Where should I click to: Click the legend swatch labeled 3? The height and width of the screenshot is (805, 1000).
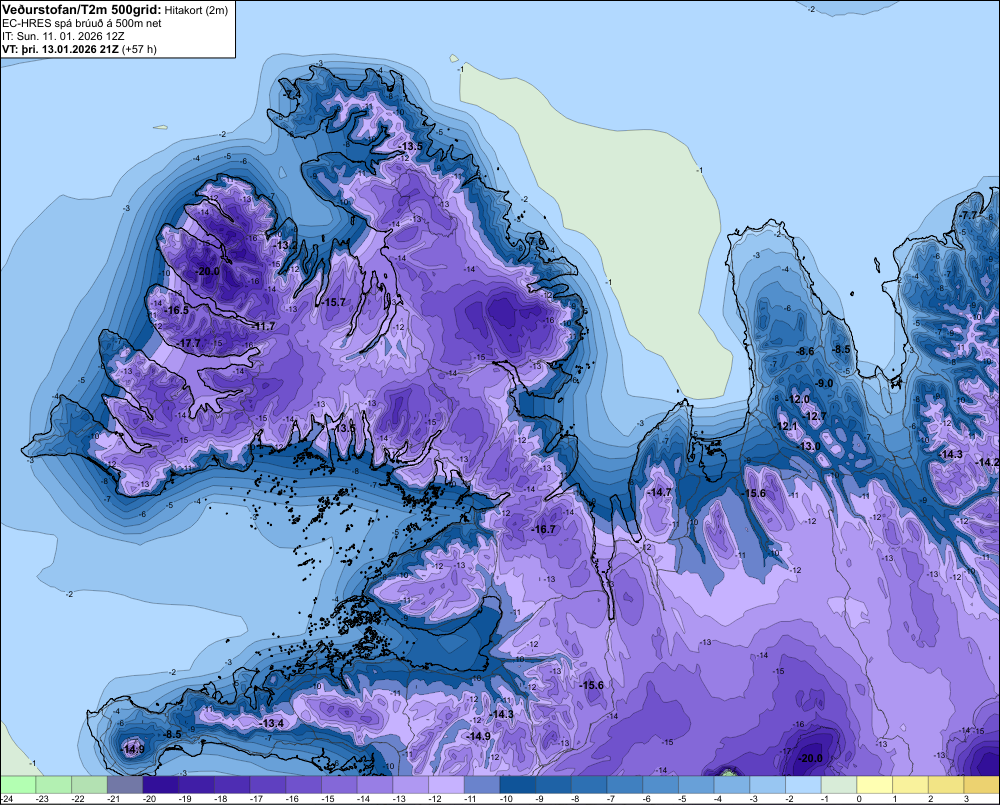982,784
